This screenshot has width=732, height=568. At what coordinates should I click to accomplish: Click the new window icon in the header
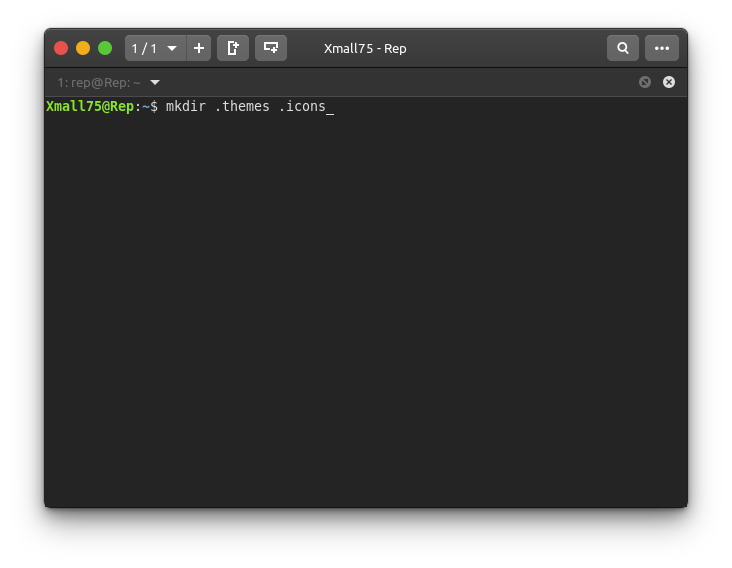(271, 48)
